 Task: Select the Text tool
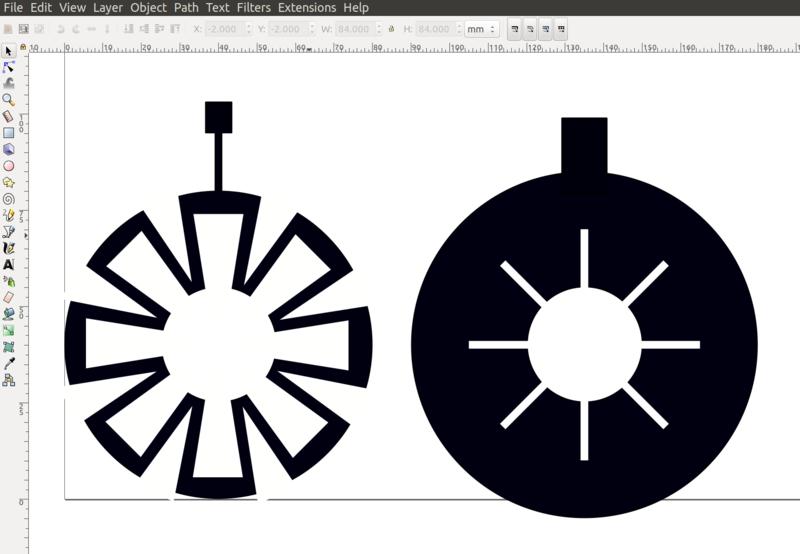coord(8,265)
